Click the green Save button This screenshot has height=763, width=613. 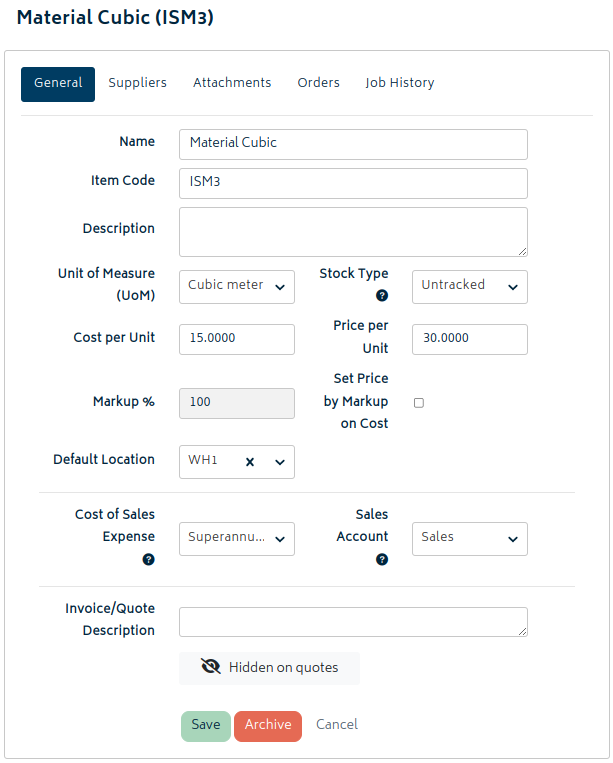tap(206, 726)
